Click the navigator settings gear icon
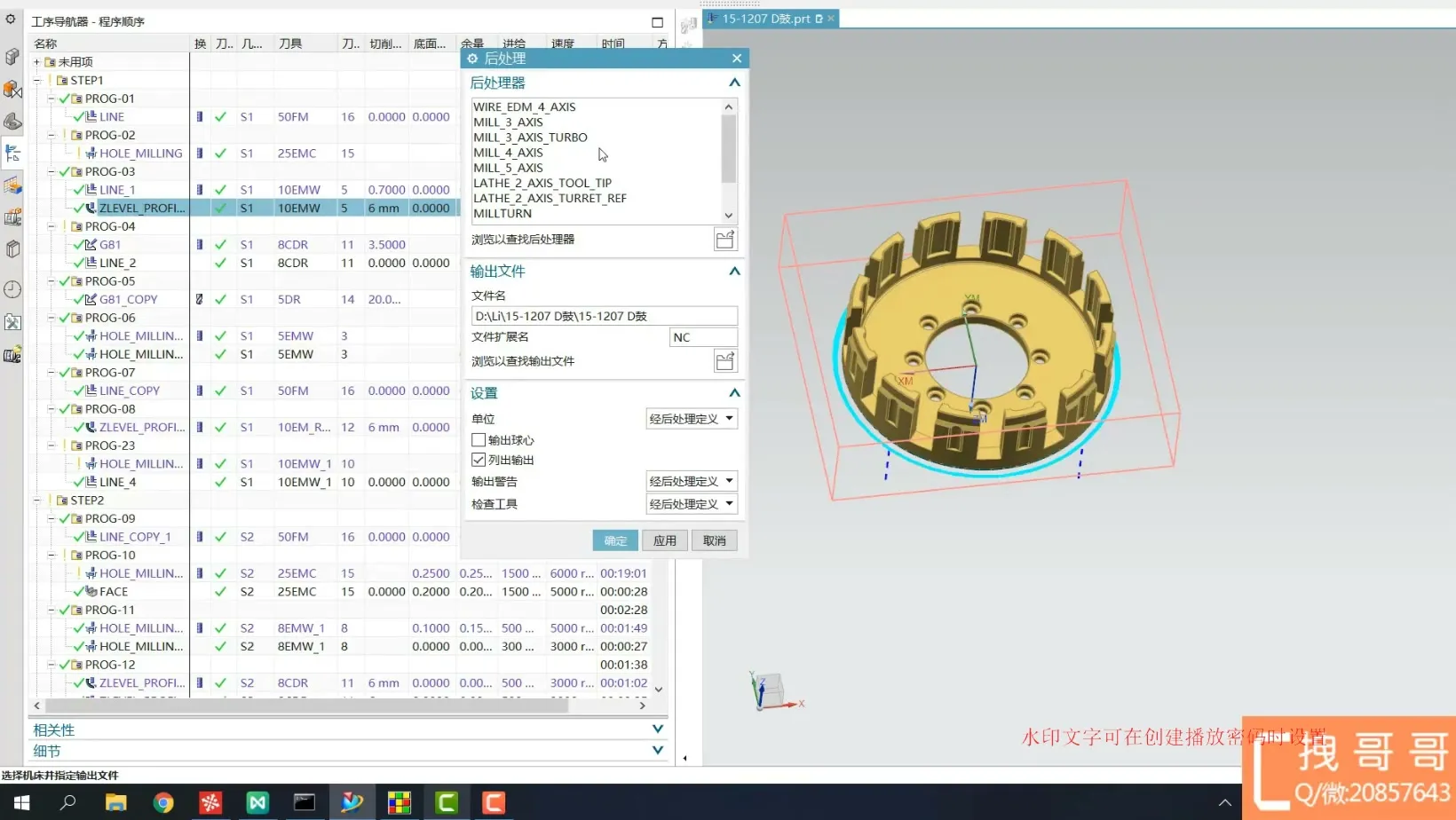Viewport: 1456px width, 820px height. (11, 20)
